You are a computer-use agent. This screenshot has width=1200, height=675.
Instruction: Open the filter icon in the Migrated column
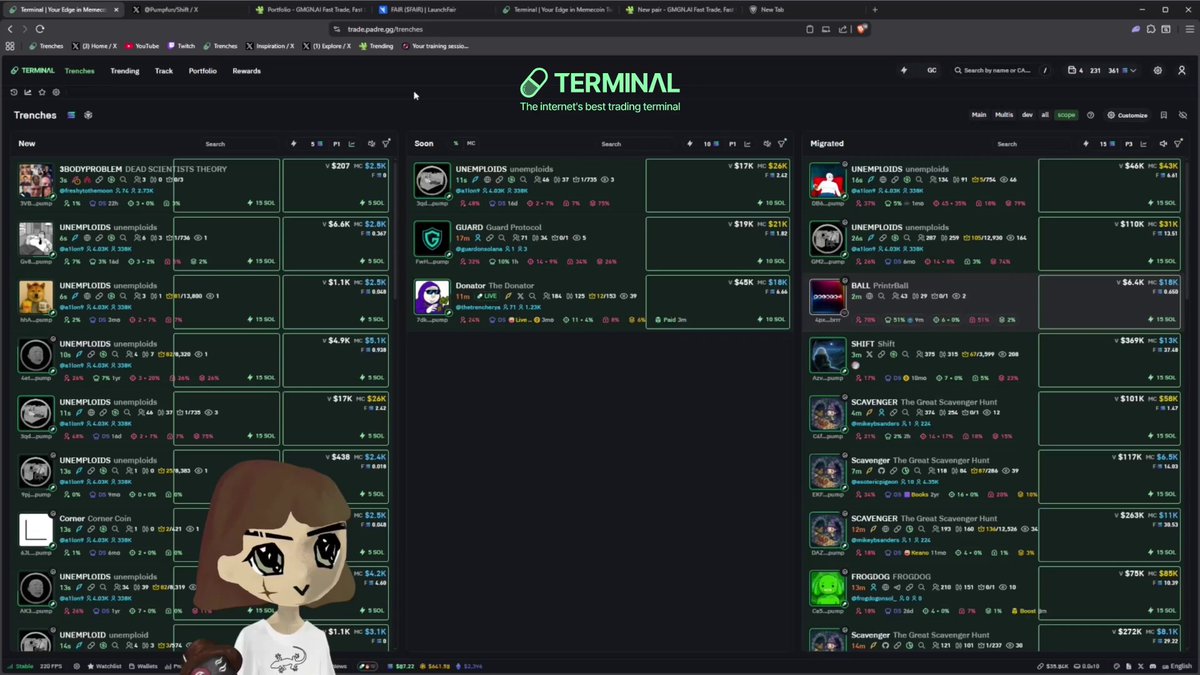click(1178, 144)
